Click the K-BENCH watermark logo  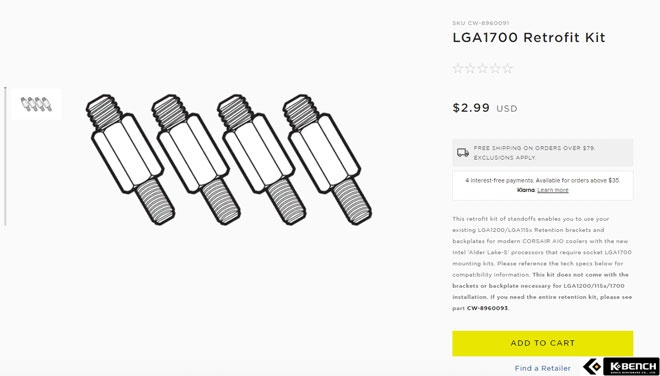[621, 366]
